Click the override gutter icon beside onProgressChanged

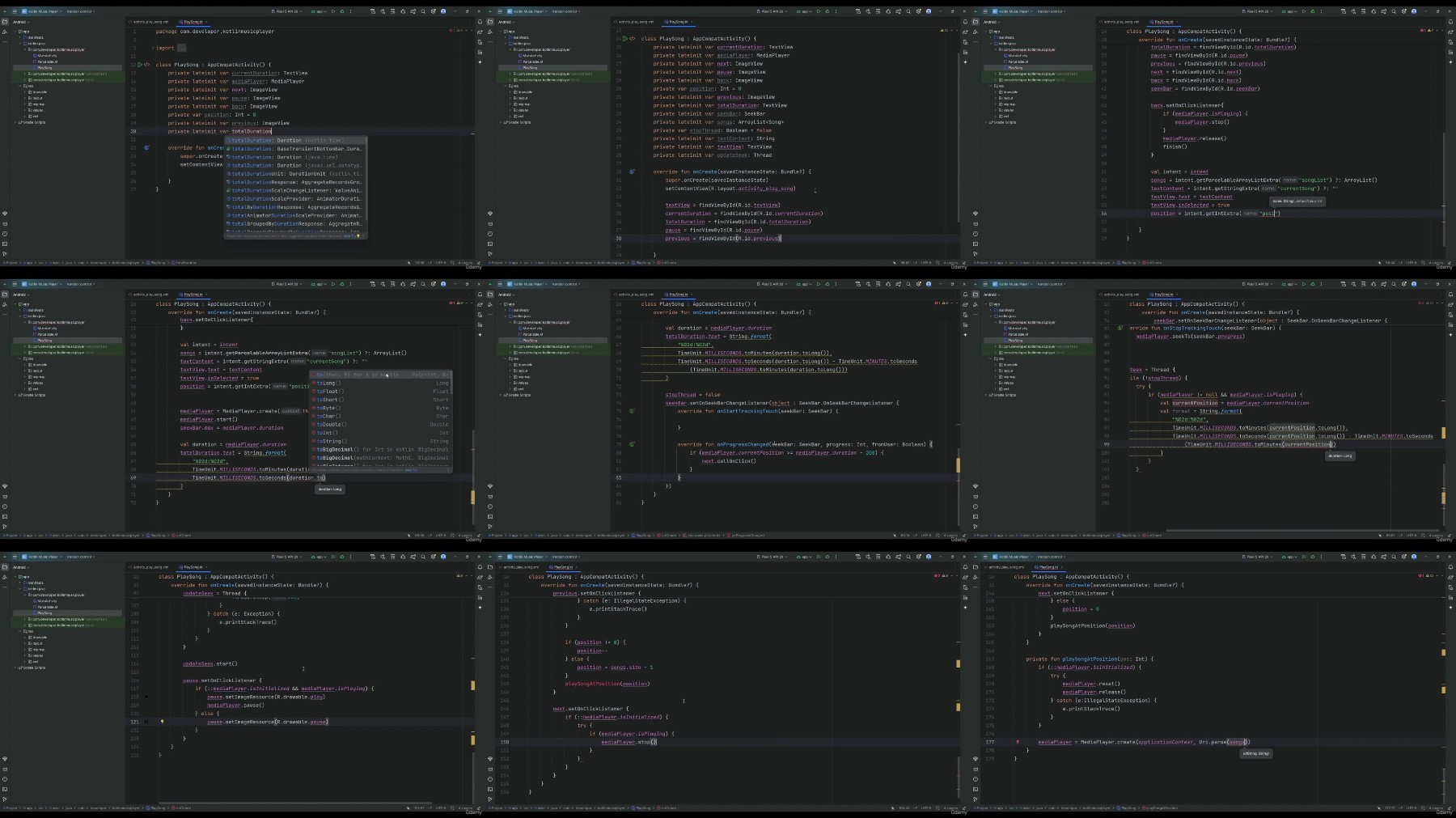(632, 444)
